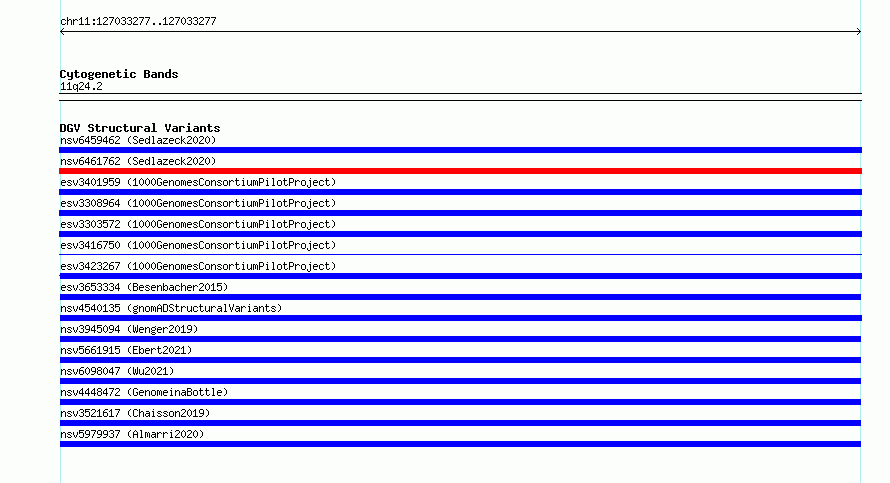Click the blue bar under nsv6098047

click(x=460, y=381)
